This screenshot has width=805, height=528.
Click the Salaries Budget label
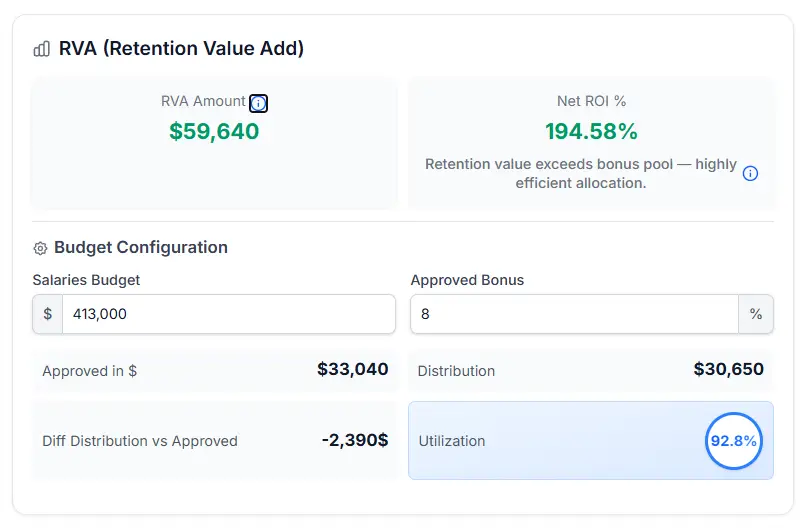point(86,280)
